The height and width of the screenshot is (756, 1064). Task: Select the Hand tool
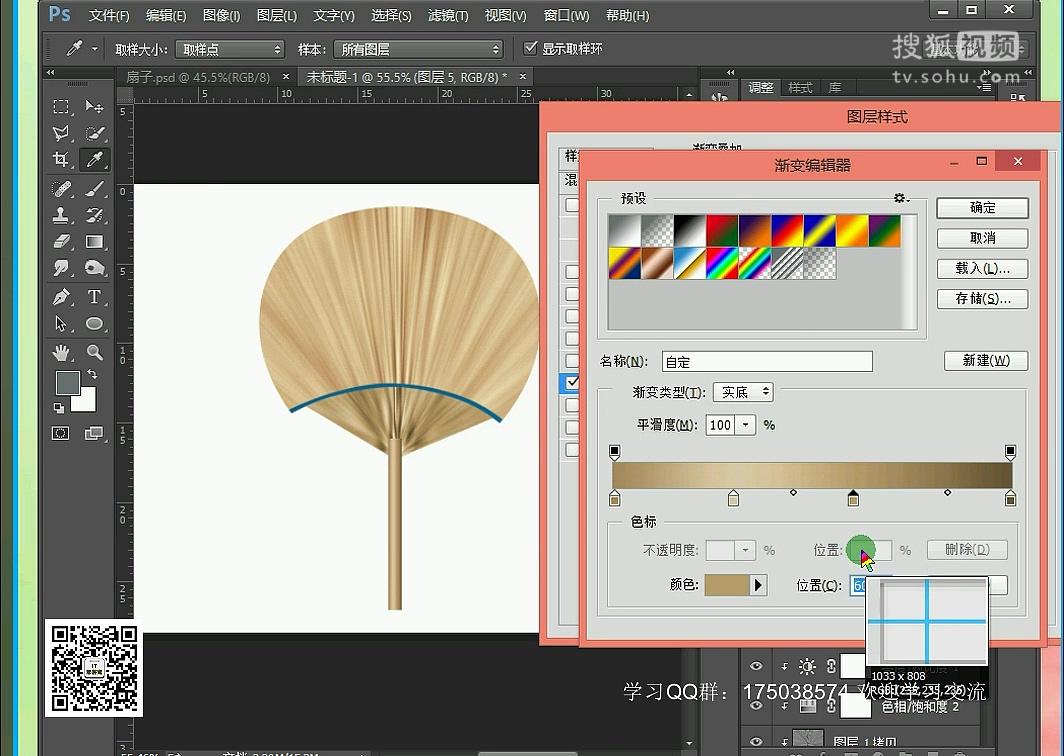coord(61,352)
